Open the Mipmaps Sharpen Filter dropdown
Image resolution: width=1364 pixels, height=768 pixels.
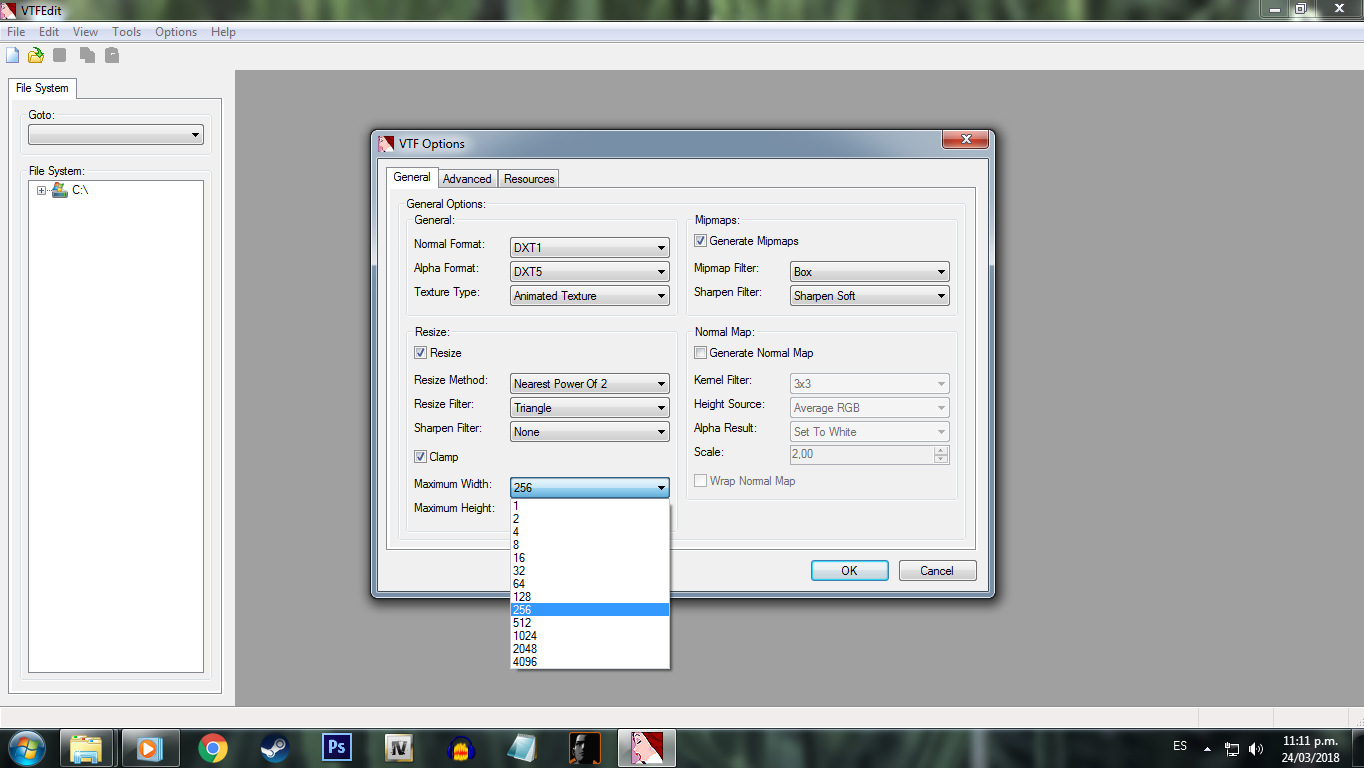(870, 296)
